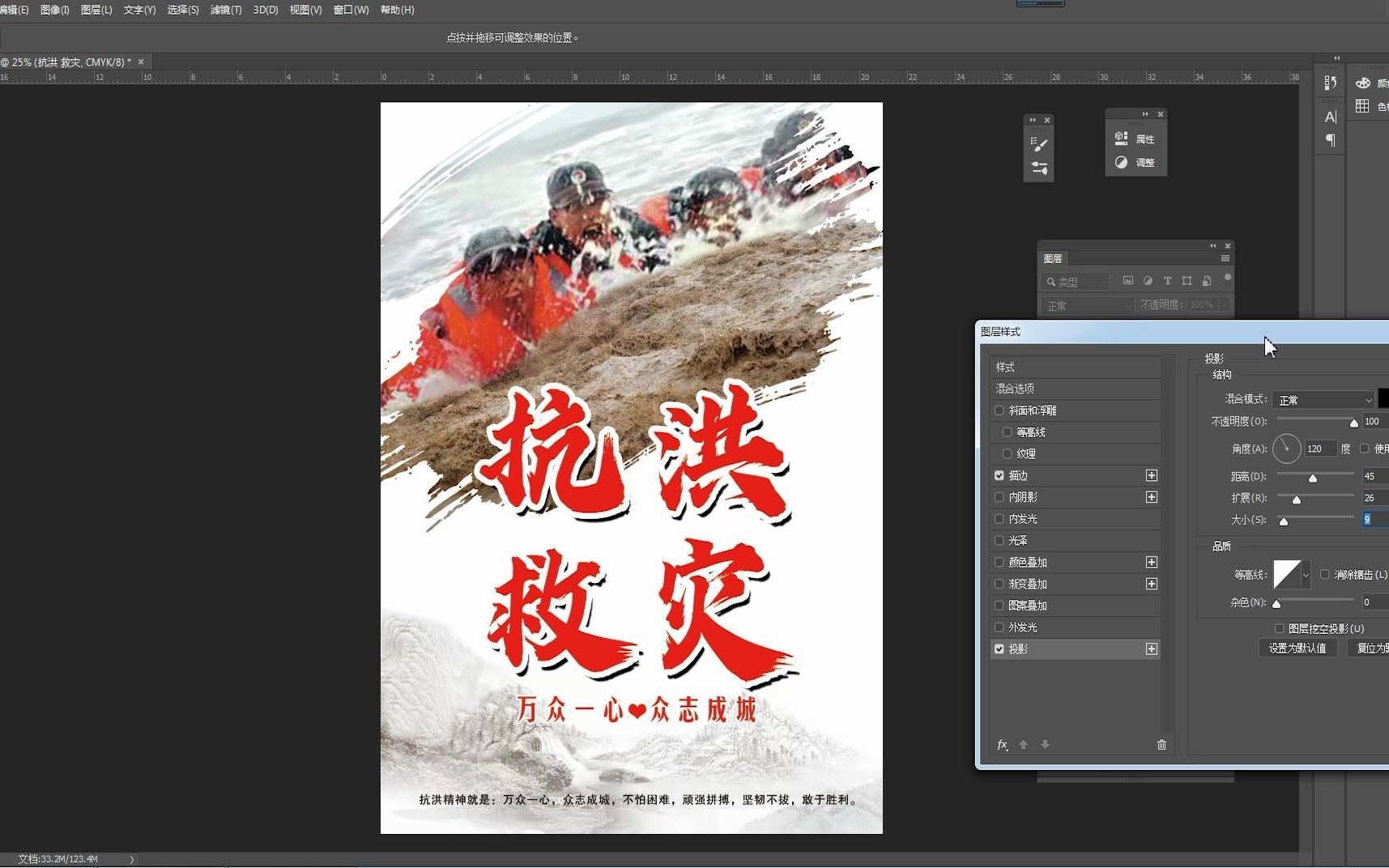Open the 窗口(W) menu
The width and height of the screenshot is (1389, 868).
[x=351, y=10]
